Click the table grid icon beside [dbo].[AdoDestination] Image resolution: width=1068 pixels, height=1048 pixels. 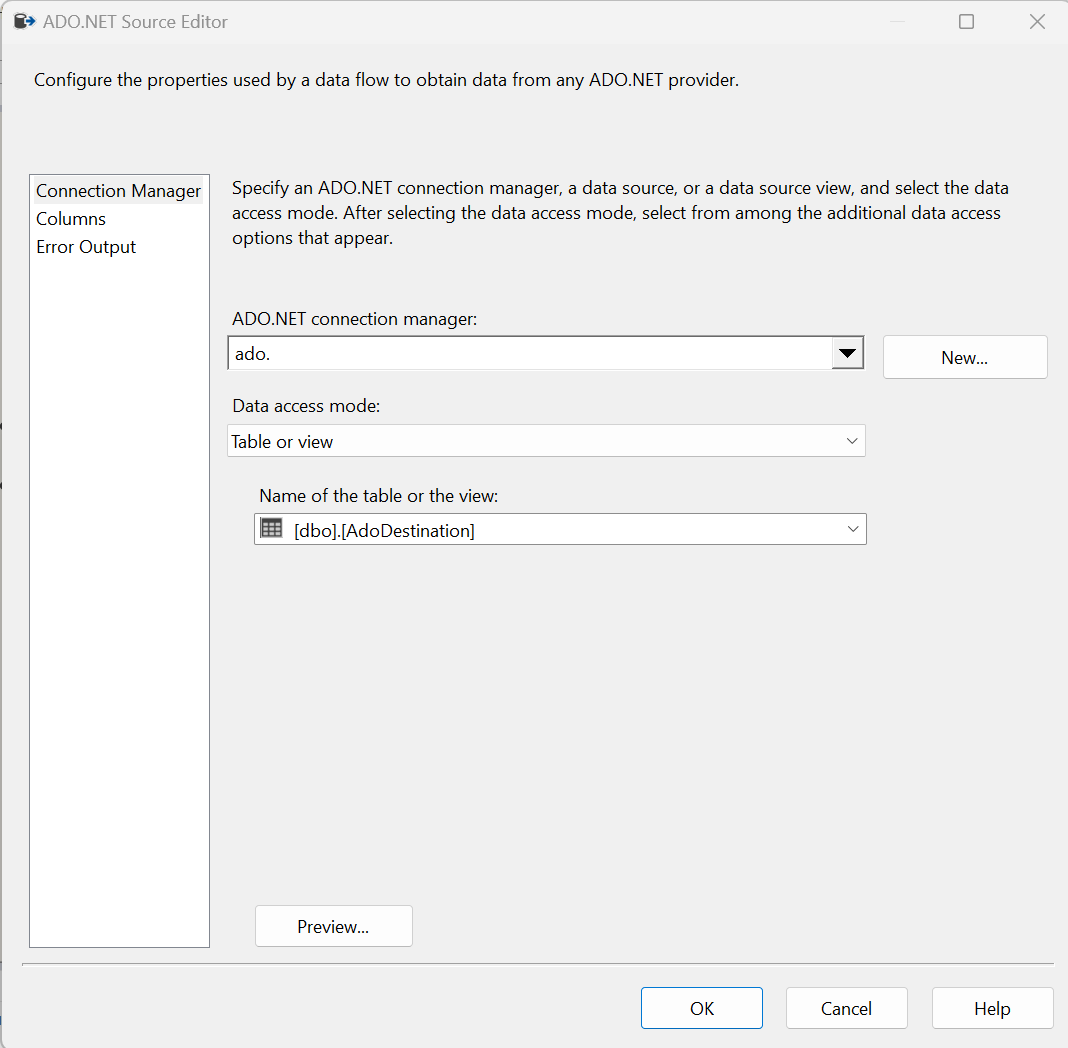pos(271,528)
